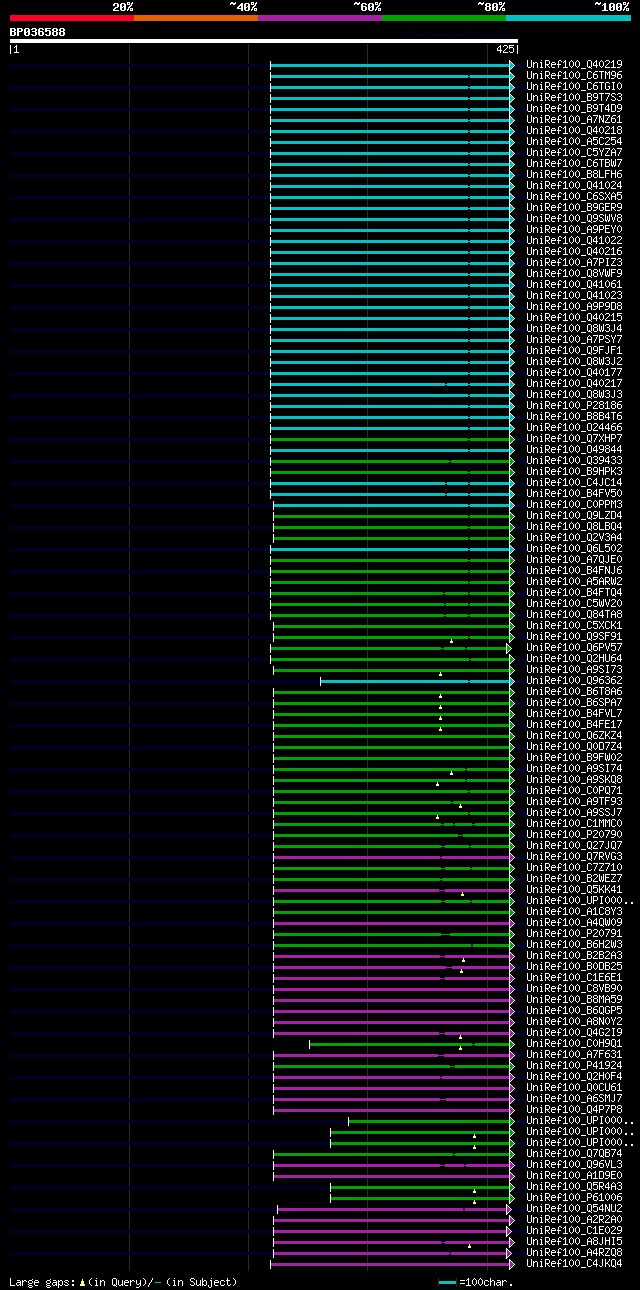Select the UniRef100_Q5KK41 label
This screenshot has width=640, height=1290.
tap(574, 890)
